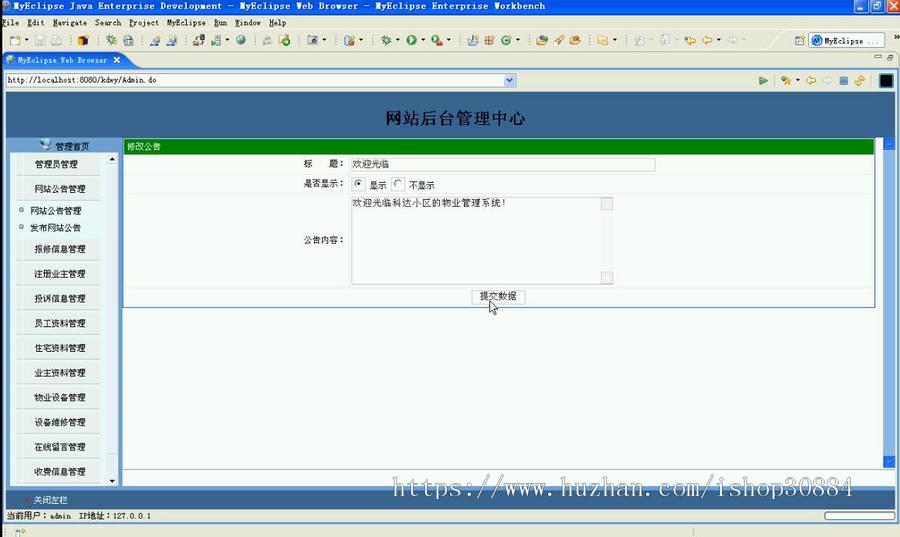The width and height of the screenshot is (900, 537).
Task: Expand 物业设备管理 sidebar section
Action: [x=60, y=398]
